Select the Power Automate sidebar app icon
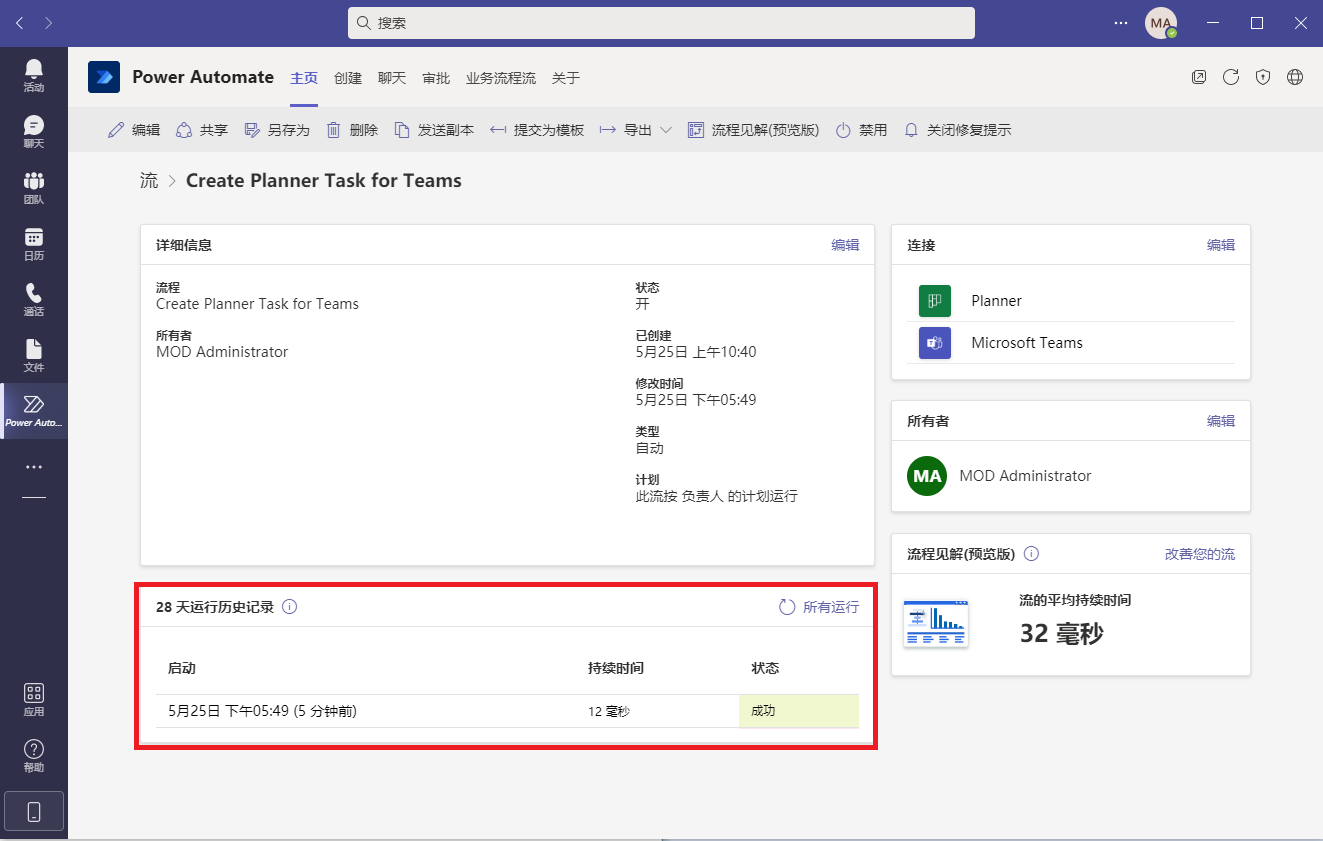The width and height of the screenshot is (1323, 841). point(34,411)
